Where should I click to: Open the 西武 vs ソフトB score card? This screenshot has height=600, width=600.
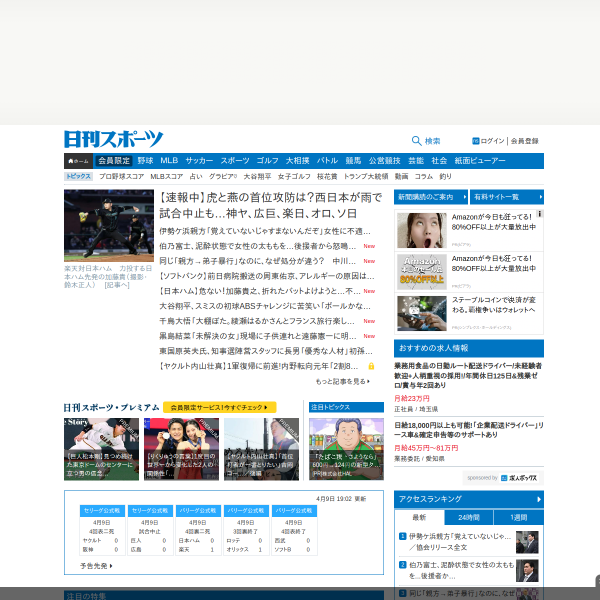click(x=294, y=530)
